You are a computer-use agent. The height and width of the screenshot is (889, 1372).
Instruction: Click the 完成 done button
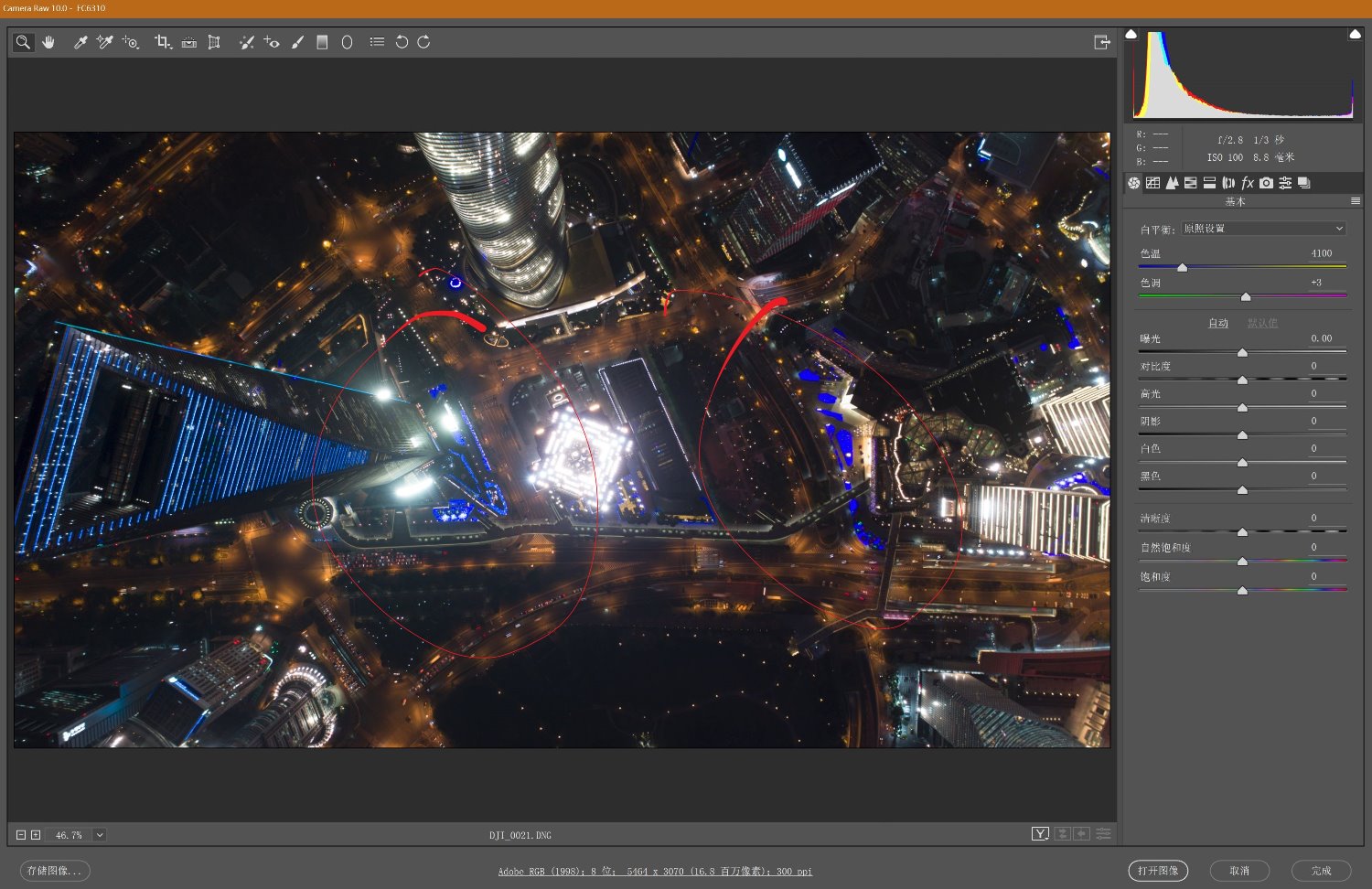(1321, 871)
